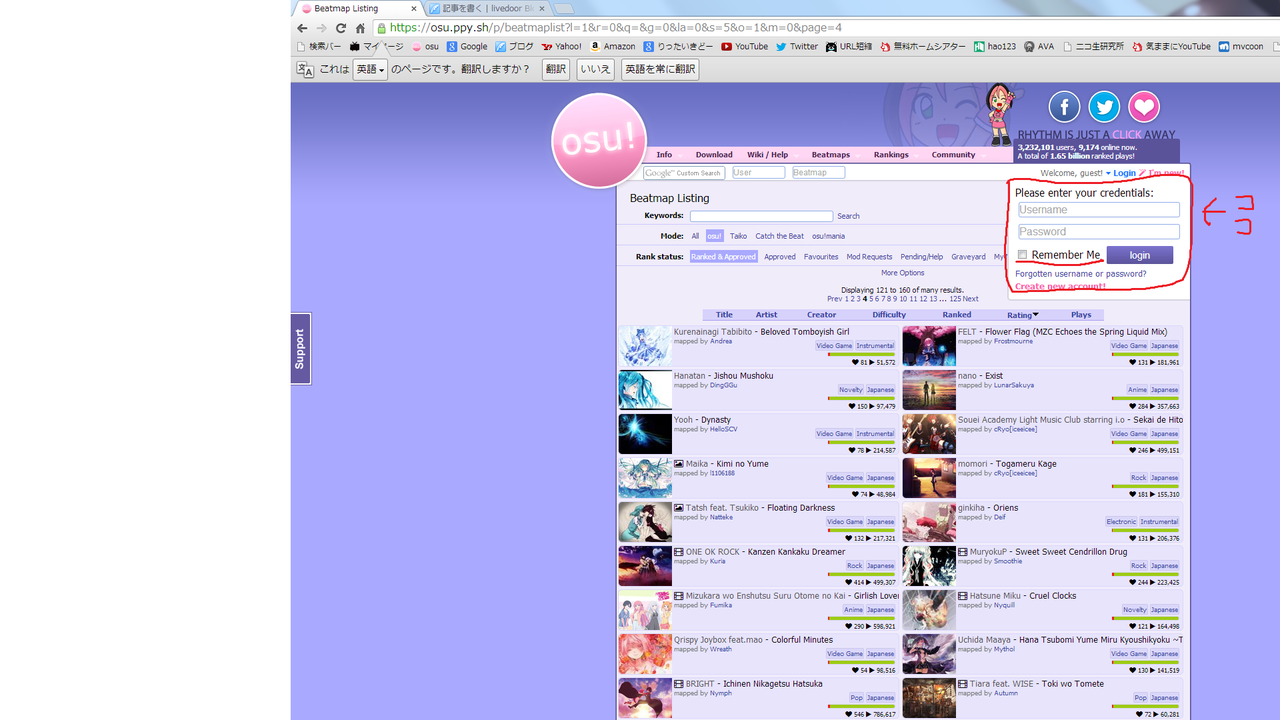The height and width of the screenshot is (720, 1280).
Task: Select Approved rank status
Action: (780, 257)
